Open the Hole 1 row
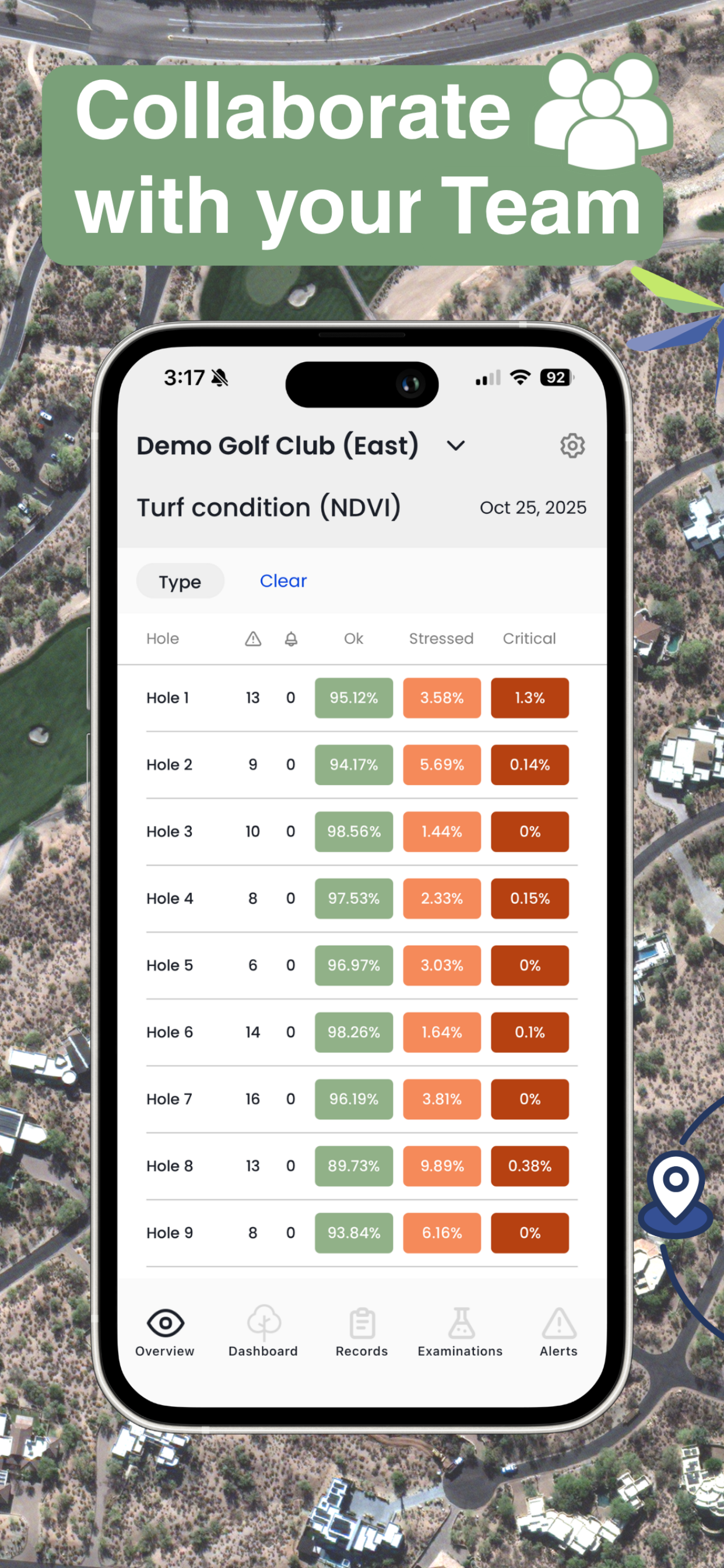The width and height of the screenshot is (724, 1568). 362,698
